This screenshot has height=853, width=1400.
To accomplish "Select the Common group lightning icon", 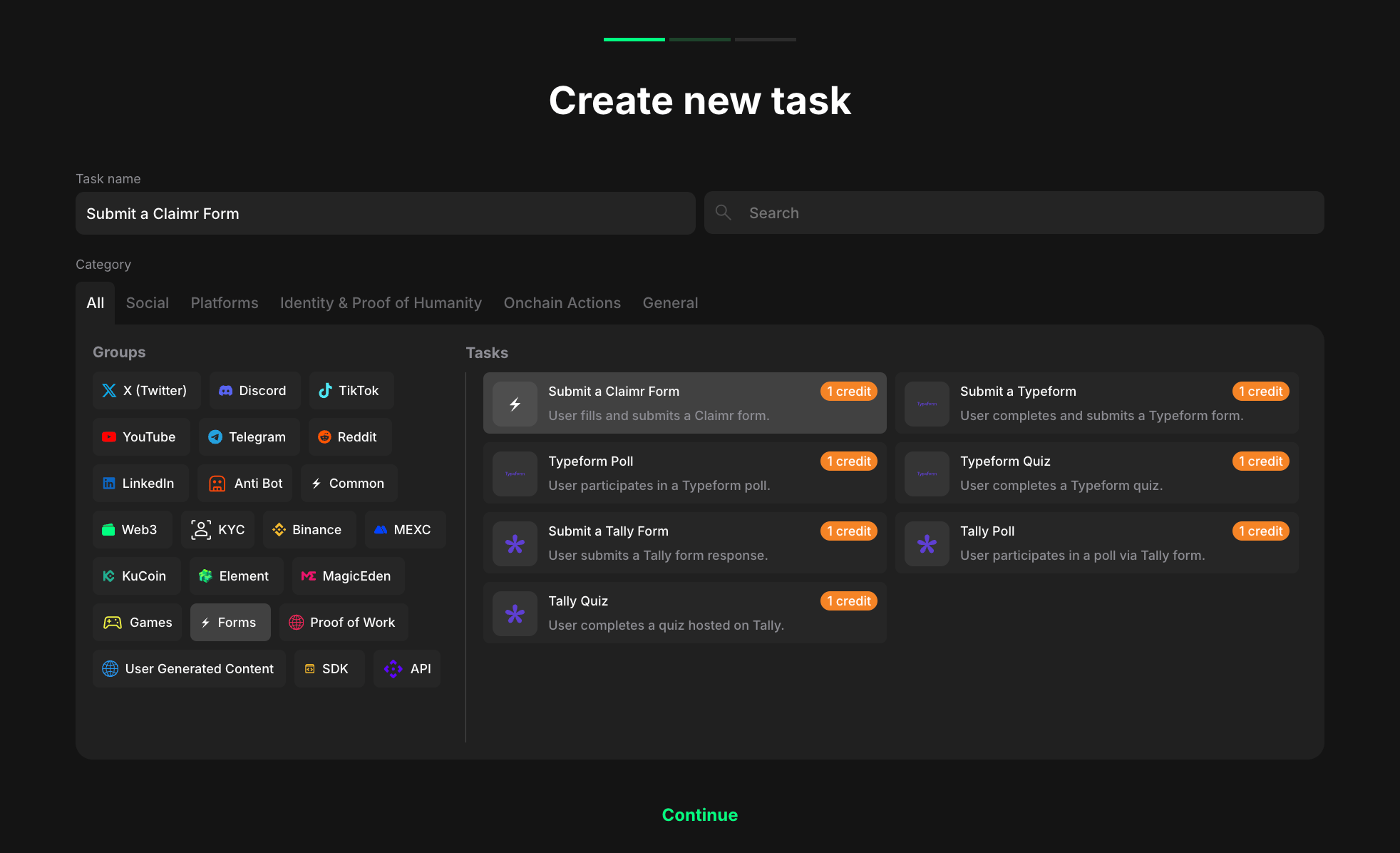I will coord(316,484).
